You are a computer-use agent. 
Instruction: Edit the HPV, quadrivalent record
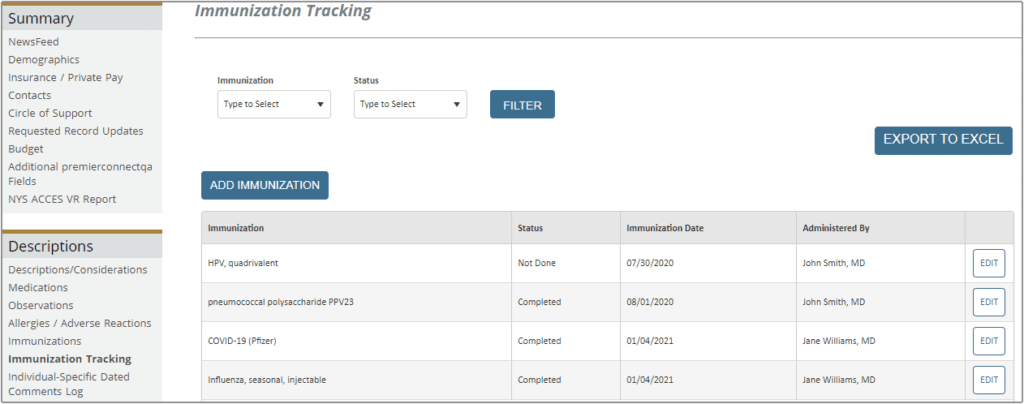[989, 264]
